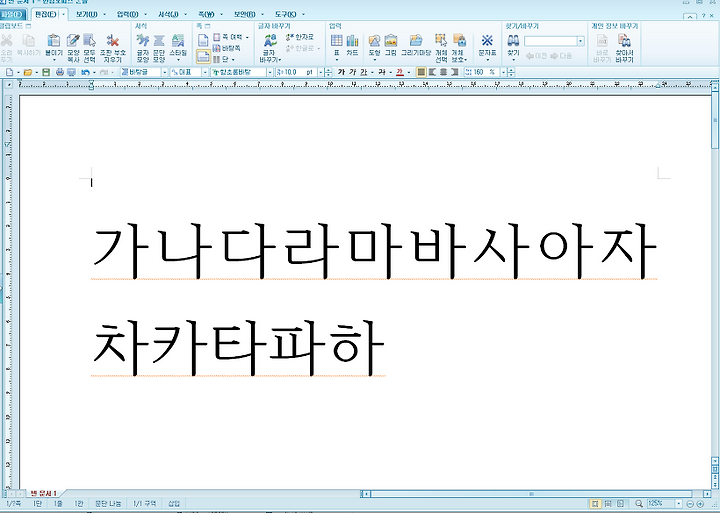Select align right button
Screen dimensions: 720x513
(454, 72)
